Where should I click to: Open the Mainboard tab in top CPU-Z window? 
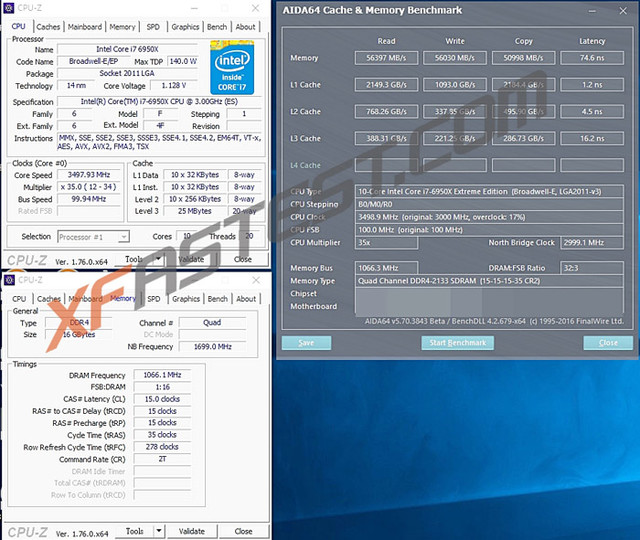[85, 27]
